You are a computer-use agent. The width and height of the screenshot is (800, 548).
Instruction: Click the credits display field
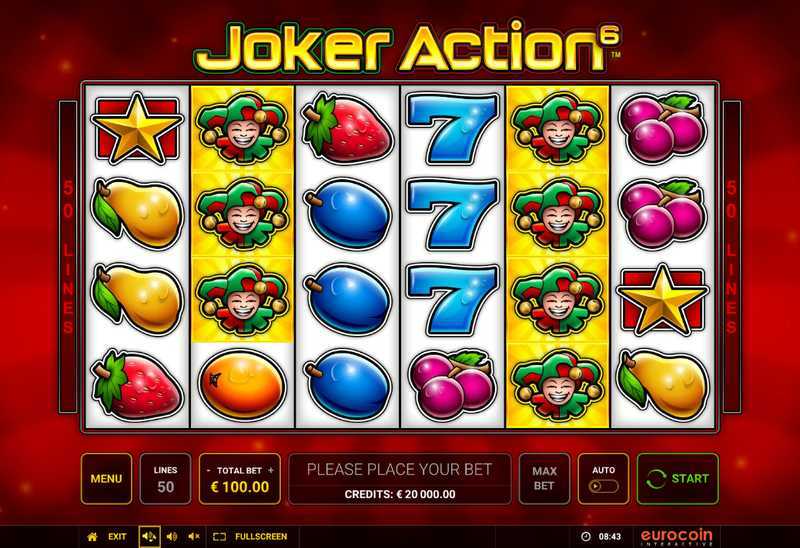point(400,494)
